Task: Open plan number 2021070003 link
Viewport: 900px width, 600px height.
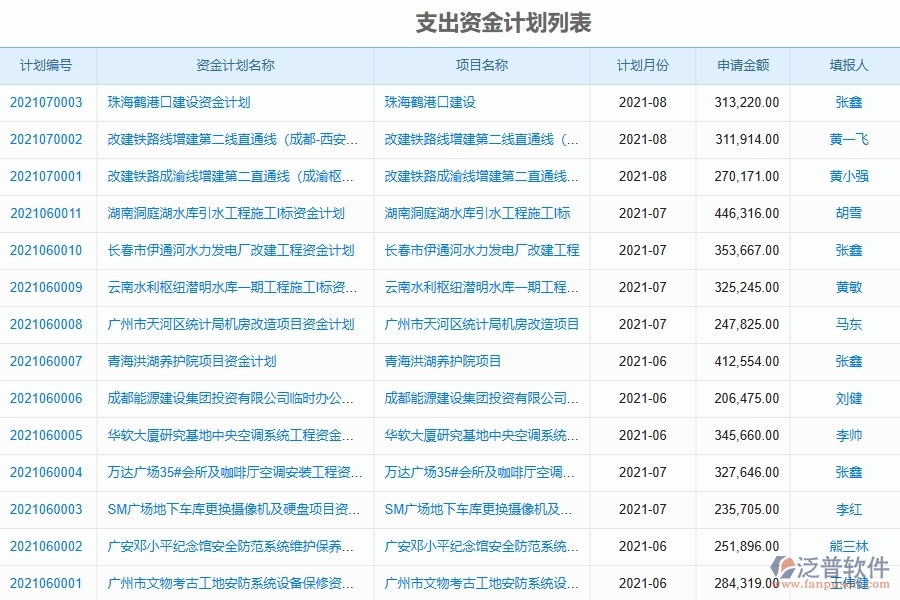Action: [x=48, y=102]
